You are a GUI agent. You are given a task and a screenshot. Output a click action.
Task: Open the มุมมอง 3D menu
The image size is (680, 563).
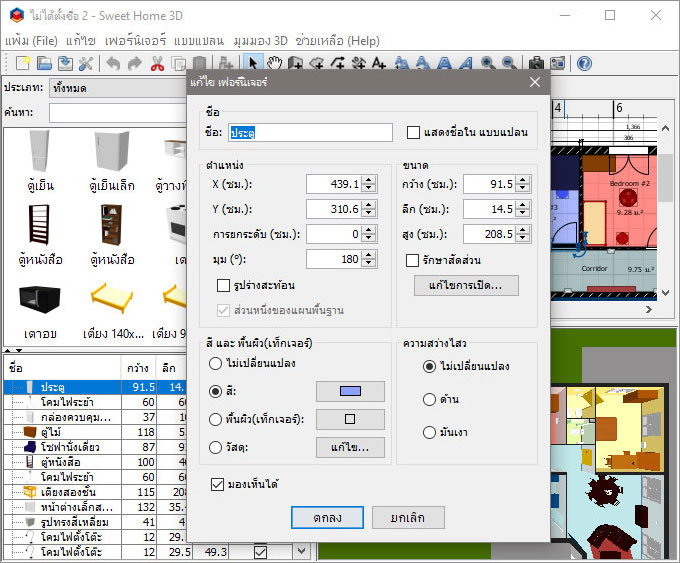tap(261, 41)
